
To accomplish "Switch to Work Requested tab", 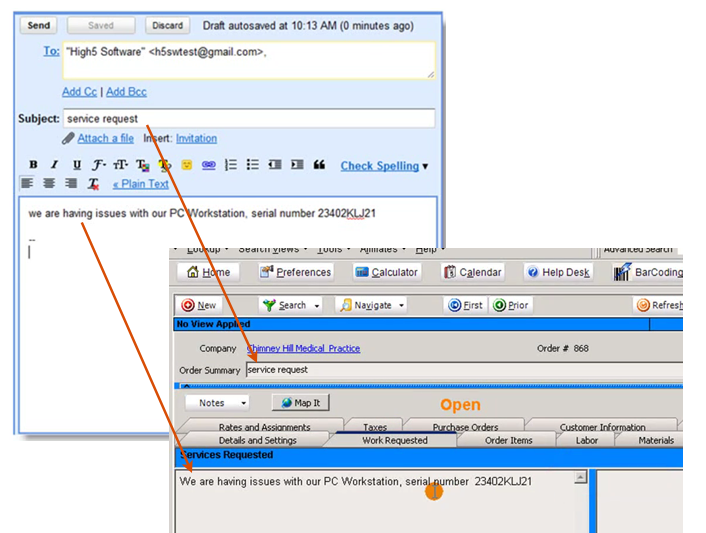I will pyautogui.click(x=395, y=440).
